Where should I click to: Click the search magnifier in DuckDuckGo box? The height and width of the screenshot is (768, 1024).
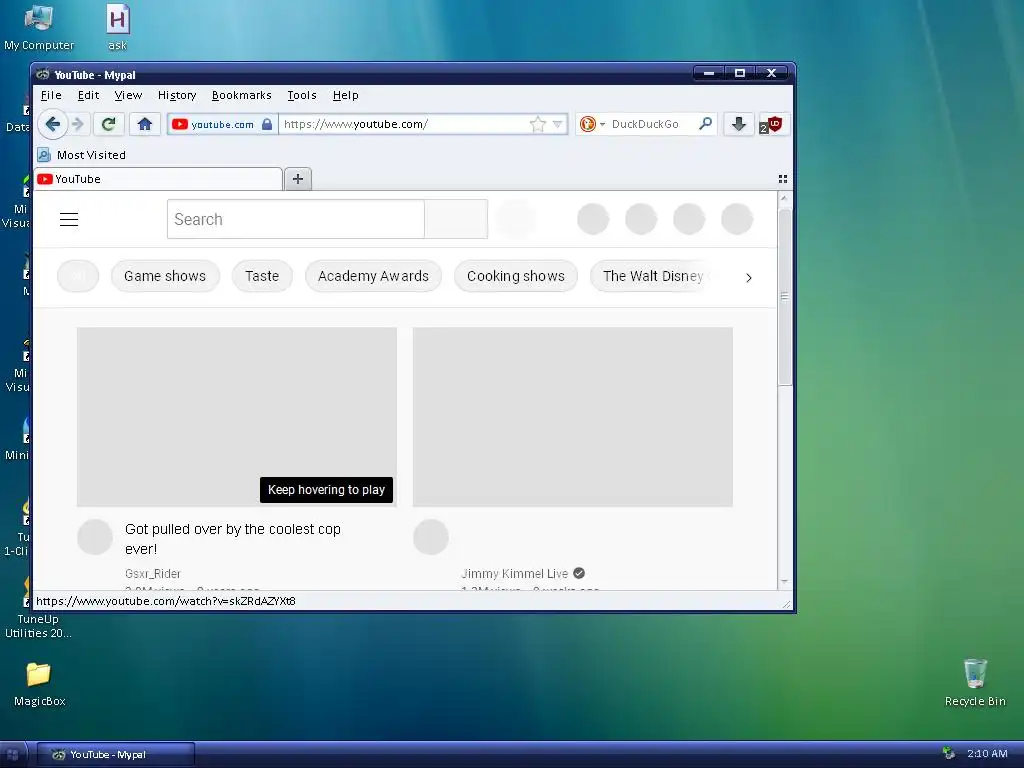click(x=705, y=123)
